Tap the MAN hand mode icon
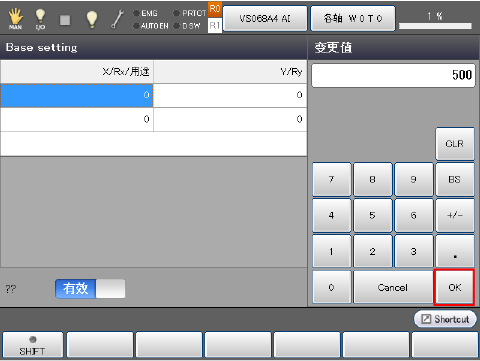This screenshot has height=361, width=480. (x=15, y=19)
